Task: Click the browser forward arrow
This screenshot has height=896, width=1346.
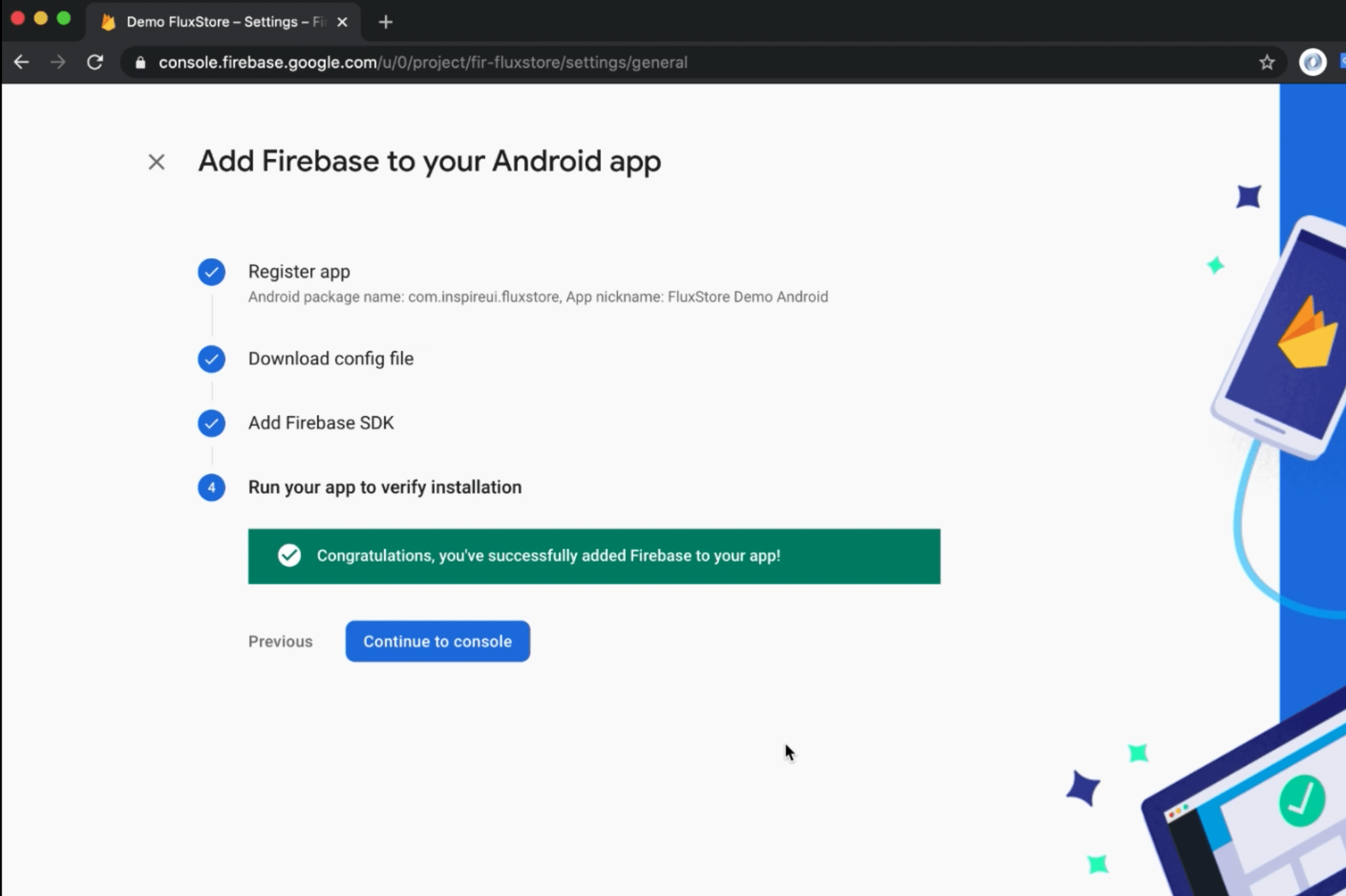Action: 58,62
